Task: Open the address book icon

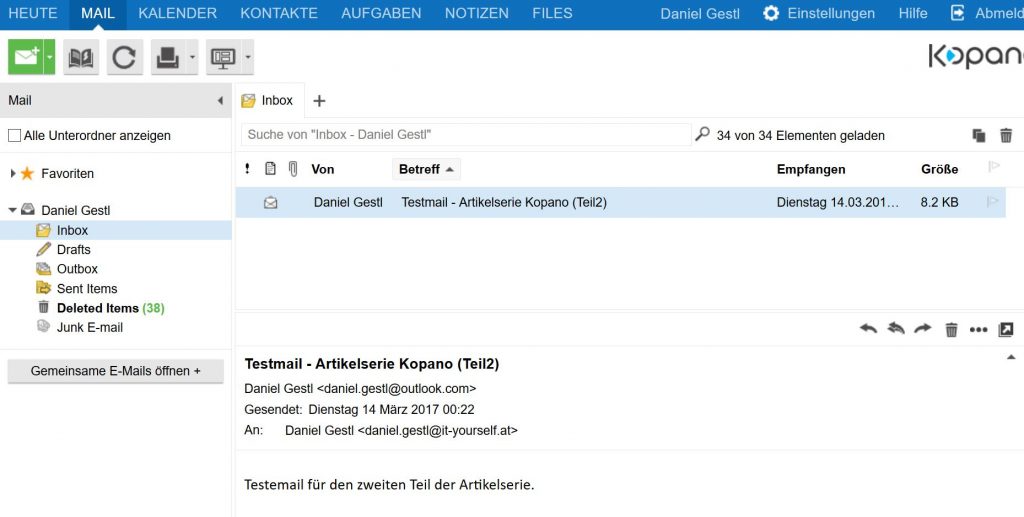Action: (x=81, y=57)
